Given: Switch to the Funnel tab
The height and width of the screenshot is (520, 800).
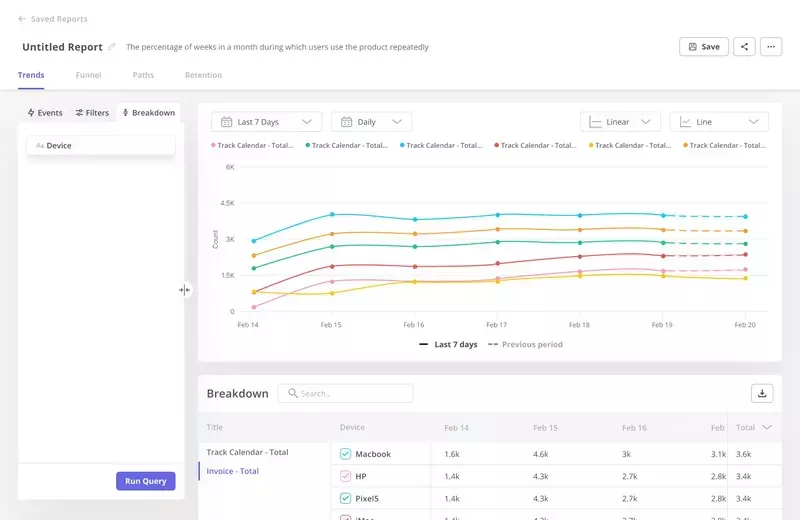Looking at the screenshot, I should coord(88,75).
